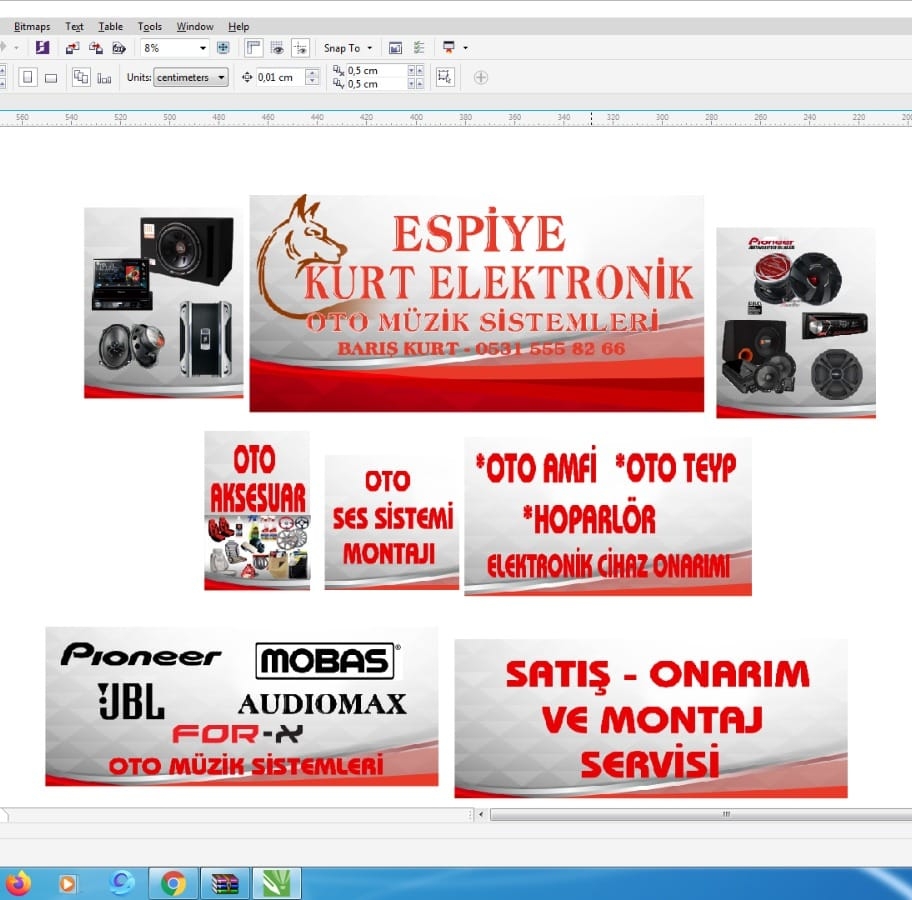The height and width of the screenshot is (900, 912).
Task: Click the ELEKTRONİK CİHAZ ONARIMI text
Action: (x=608, y=564)
